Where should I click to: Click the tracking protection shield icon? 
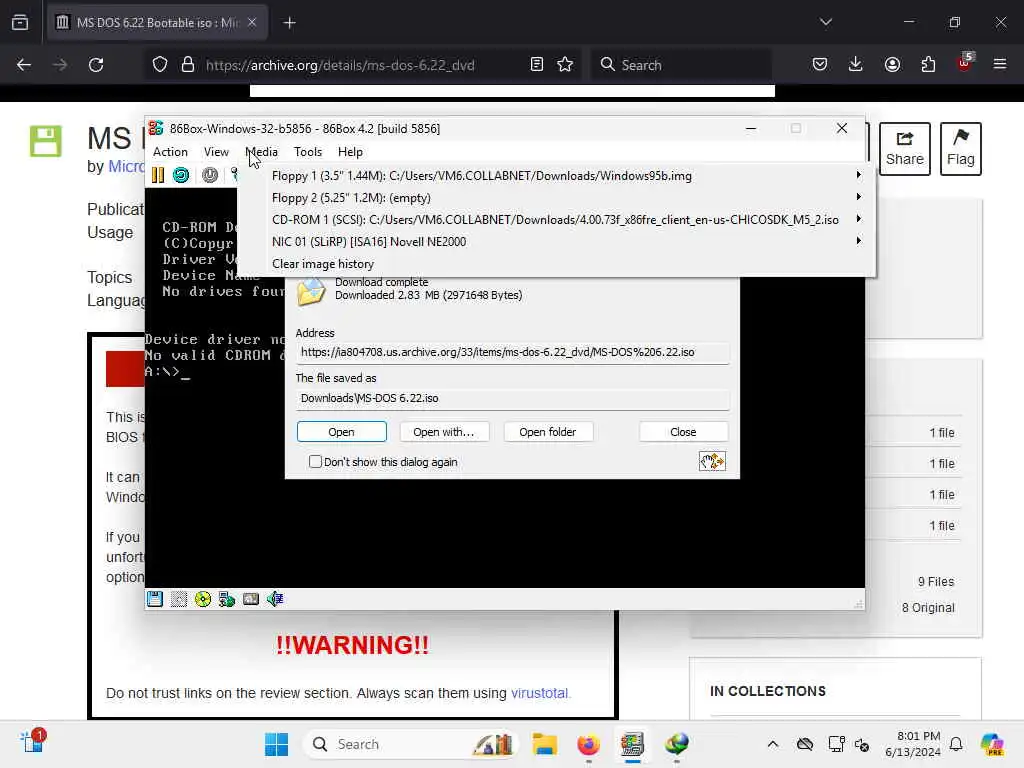coord(160,65)
